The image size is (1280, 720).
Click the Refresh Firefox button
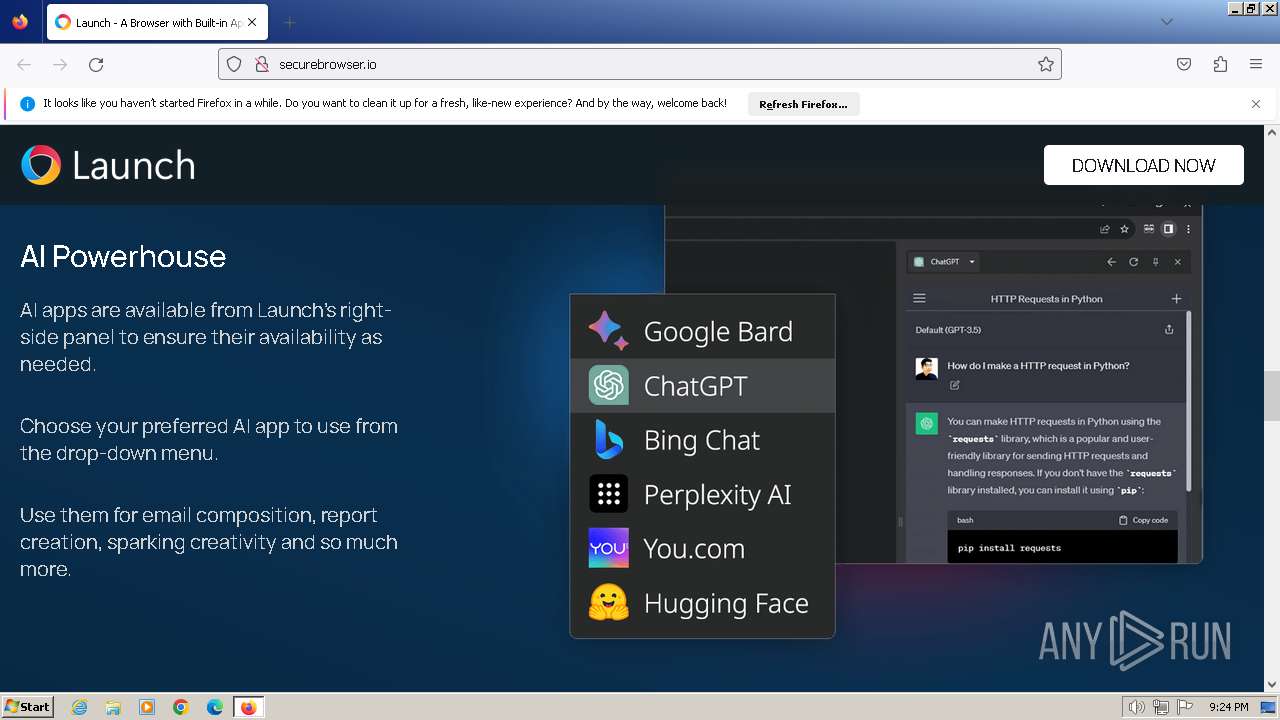803,104
